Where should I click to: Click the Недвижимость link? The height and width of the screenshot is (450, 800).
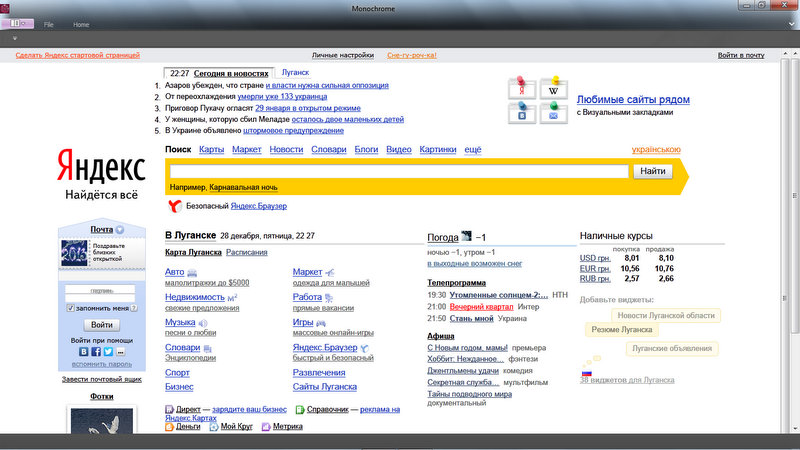tap(195, 297)
